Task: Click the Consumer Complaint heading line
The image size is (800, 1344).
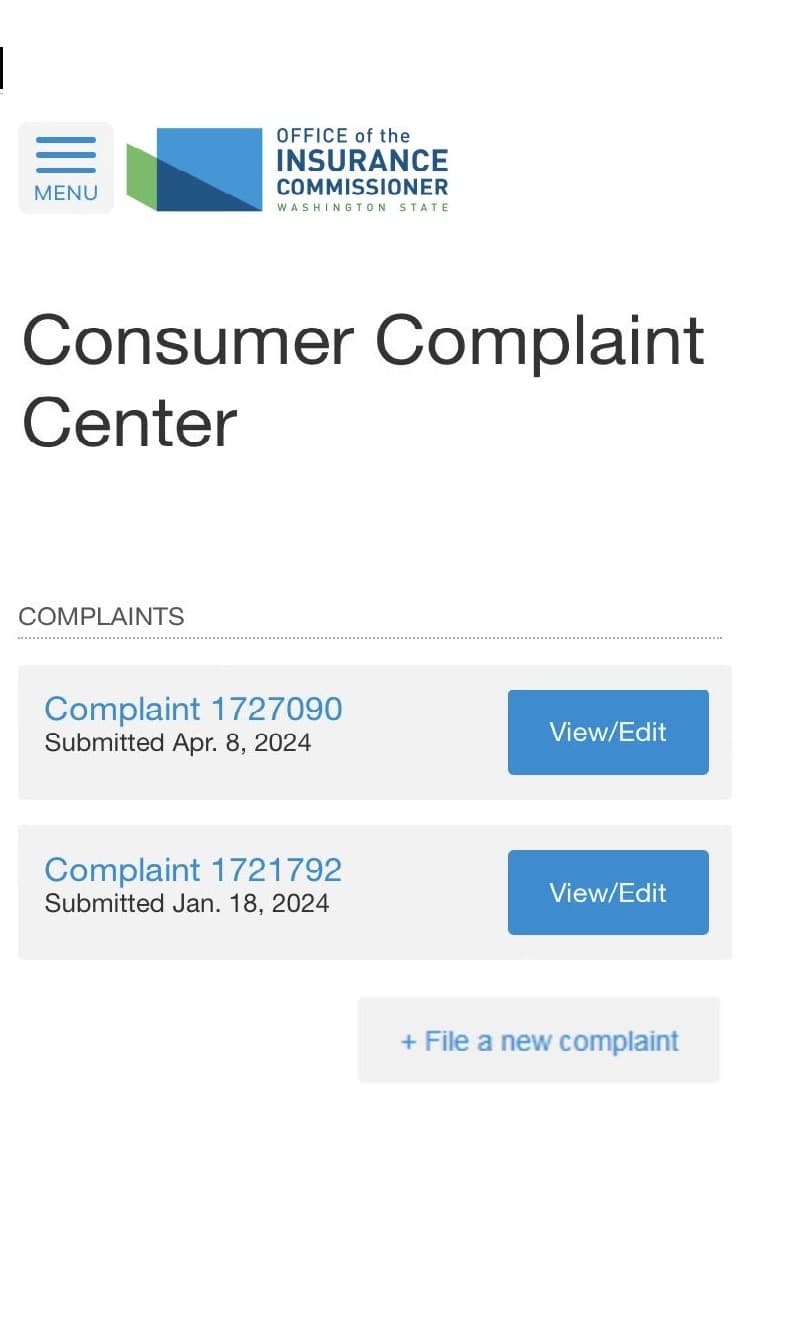Action: [363, 341]
